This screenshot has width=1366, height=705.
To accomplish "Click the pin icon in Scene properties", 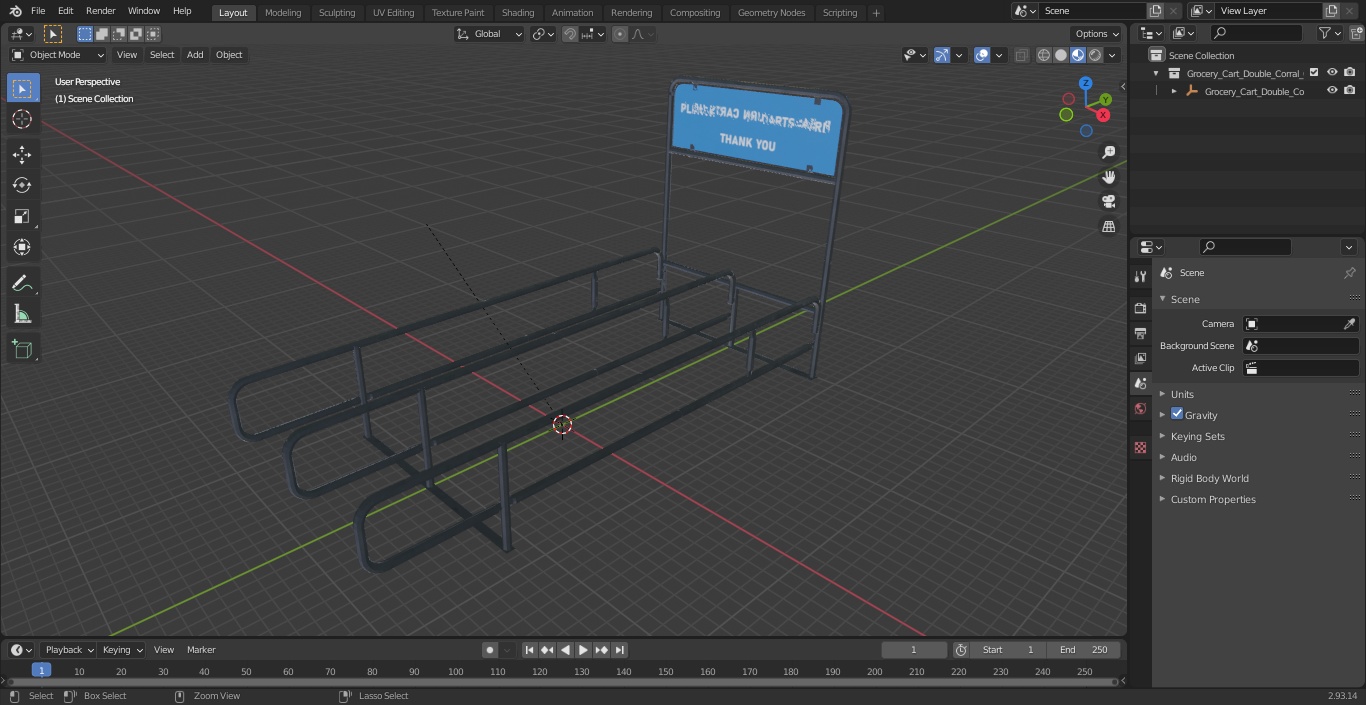I will 1349,273.
